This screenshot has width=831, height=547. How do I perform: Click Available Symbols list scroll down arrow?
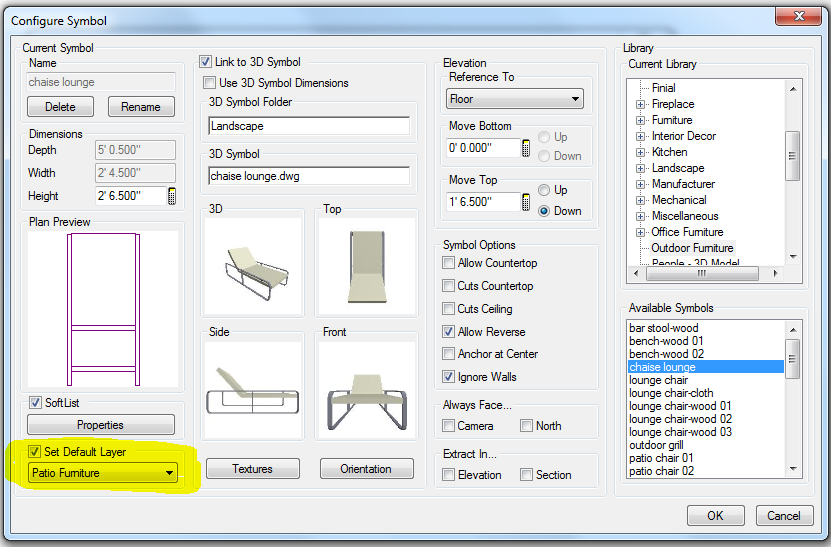pyautogui.click(x=793, y=469)
